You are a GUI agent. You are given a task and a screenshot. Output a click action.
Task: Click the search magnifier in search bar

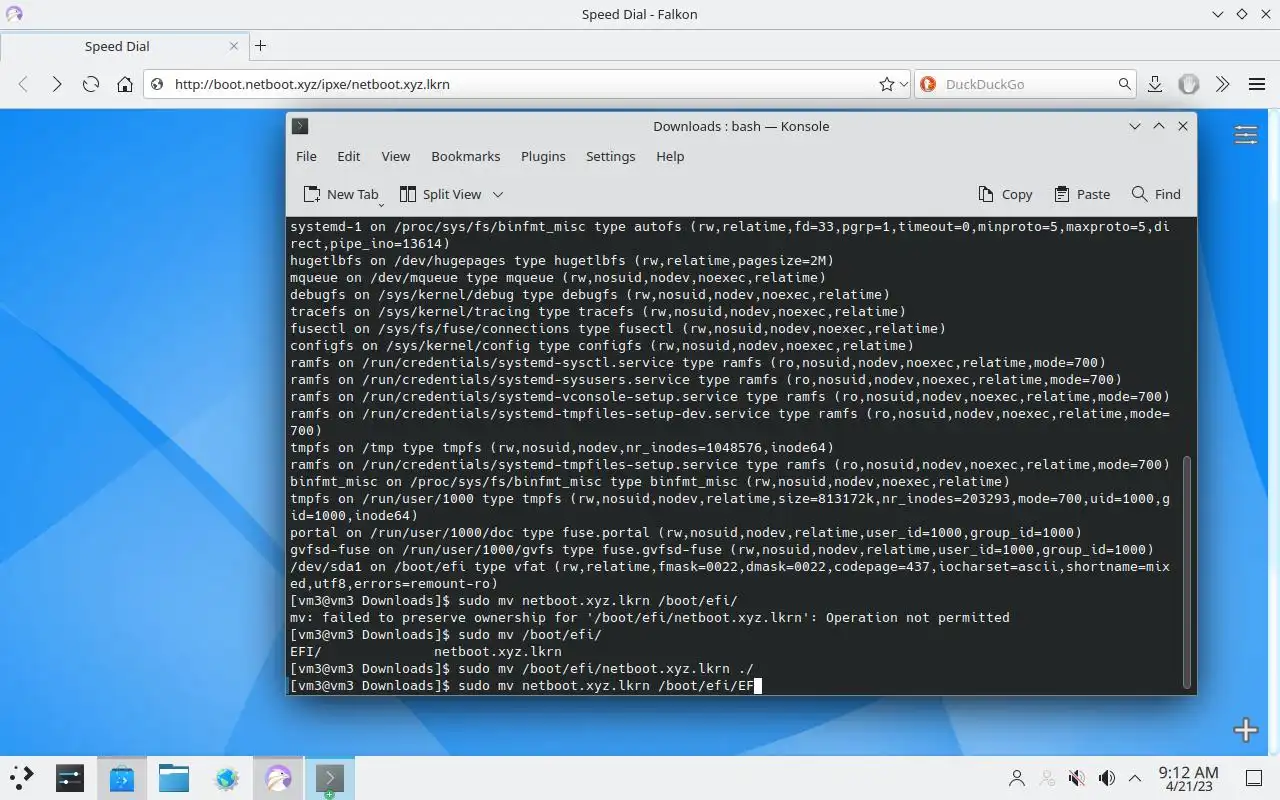[1124, 84]
